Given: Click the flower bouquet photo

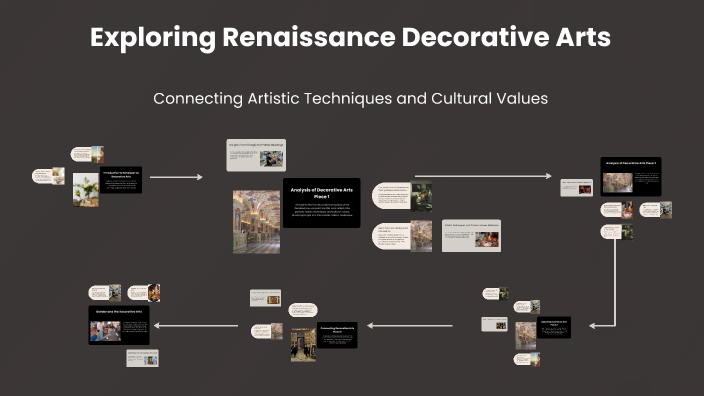Looking at the screenshot, I should (86, 190).
